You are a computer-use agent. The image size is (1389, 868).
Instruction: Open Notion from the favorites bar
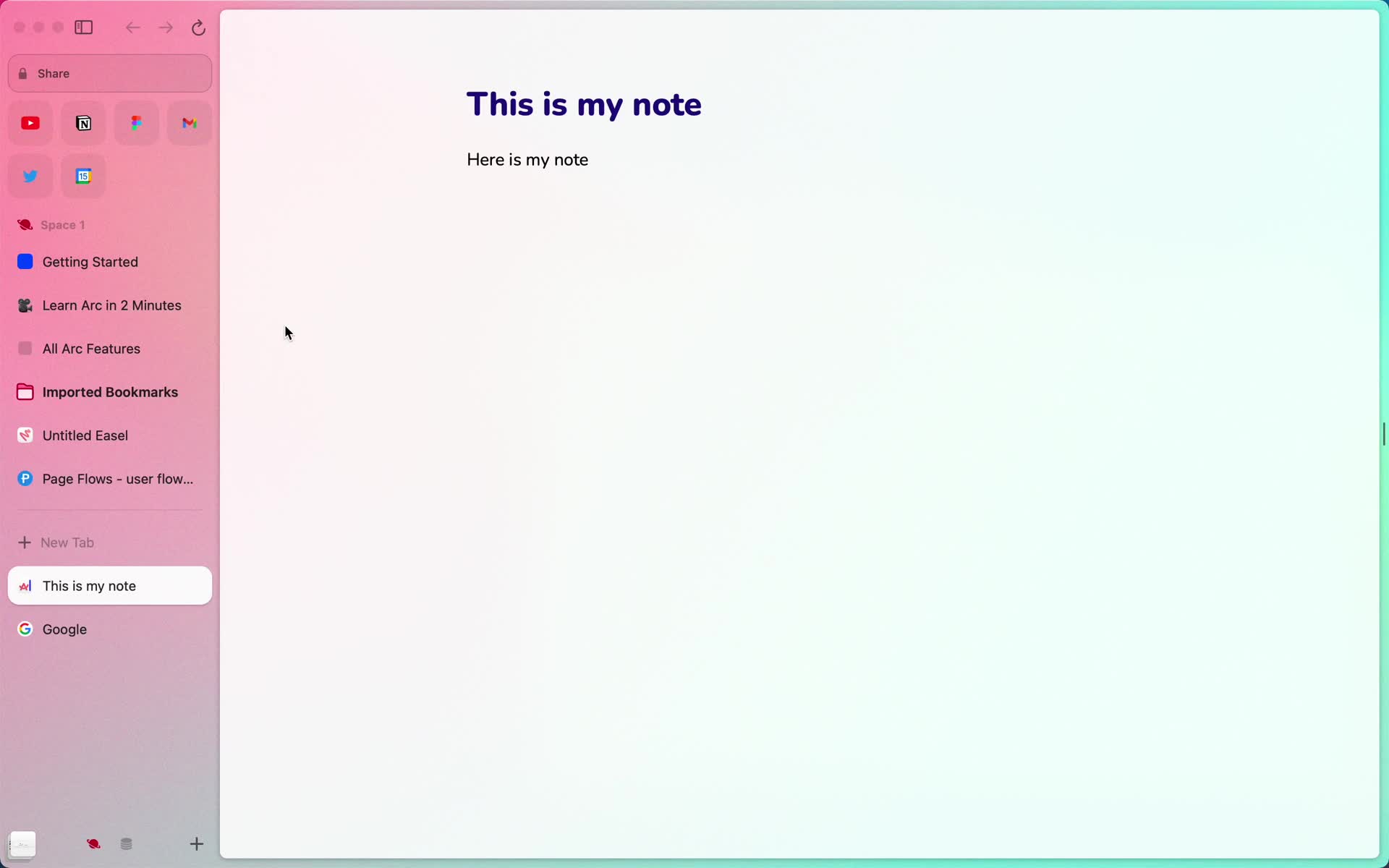84,122
